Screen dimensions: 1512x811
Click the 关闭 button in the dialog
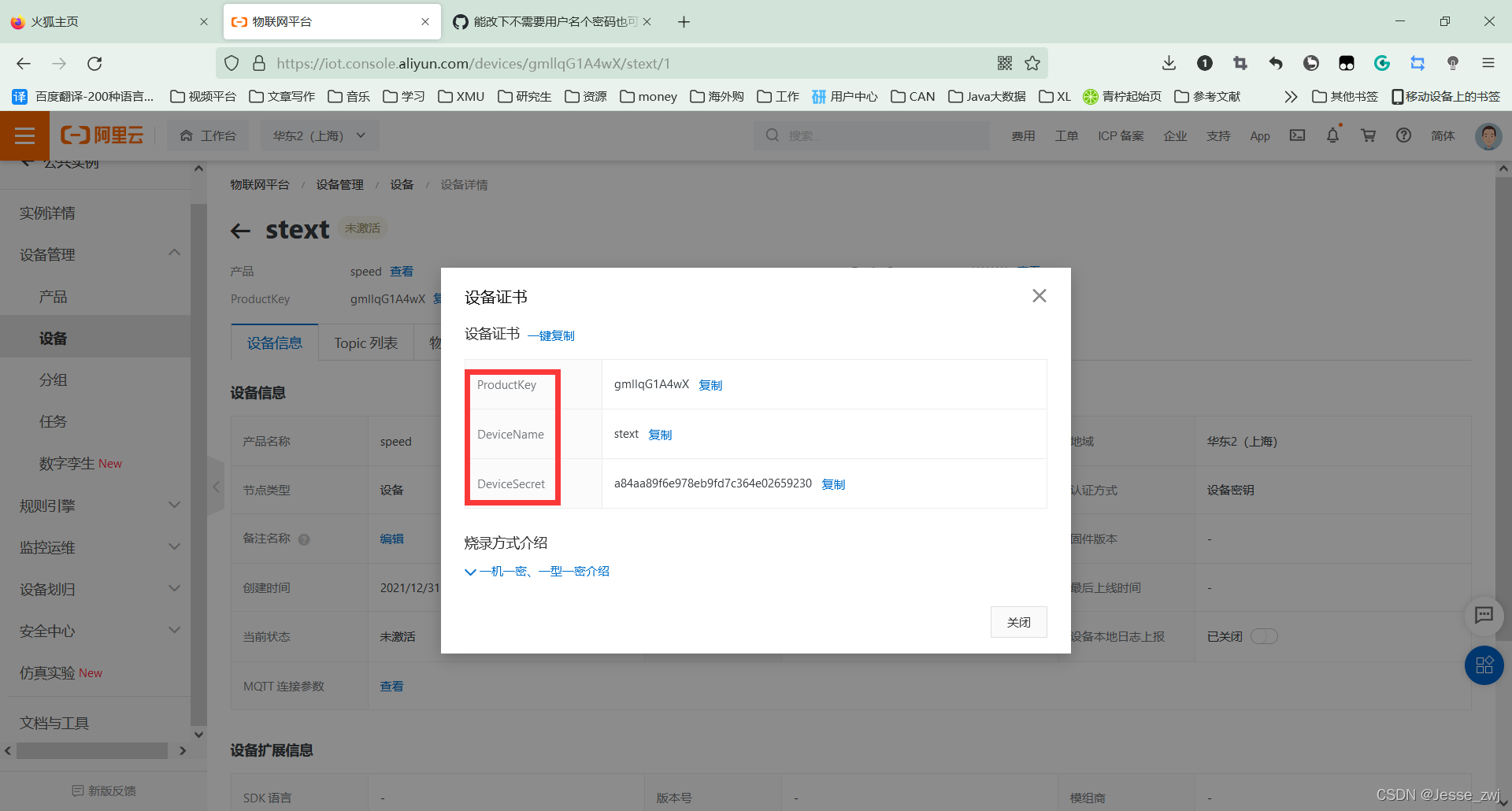[1018, 622]
